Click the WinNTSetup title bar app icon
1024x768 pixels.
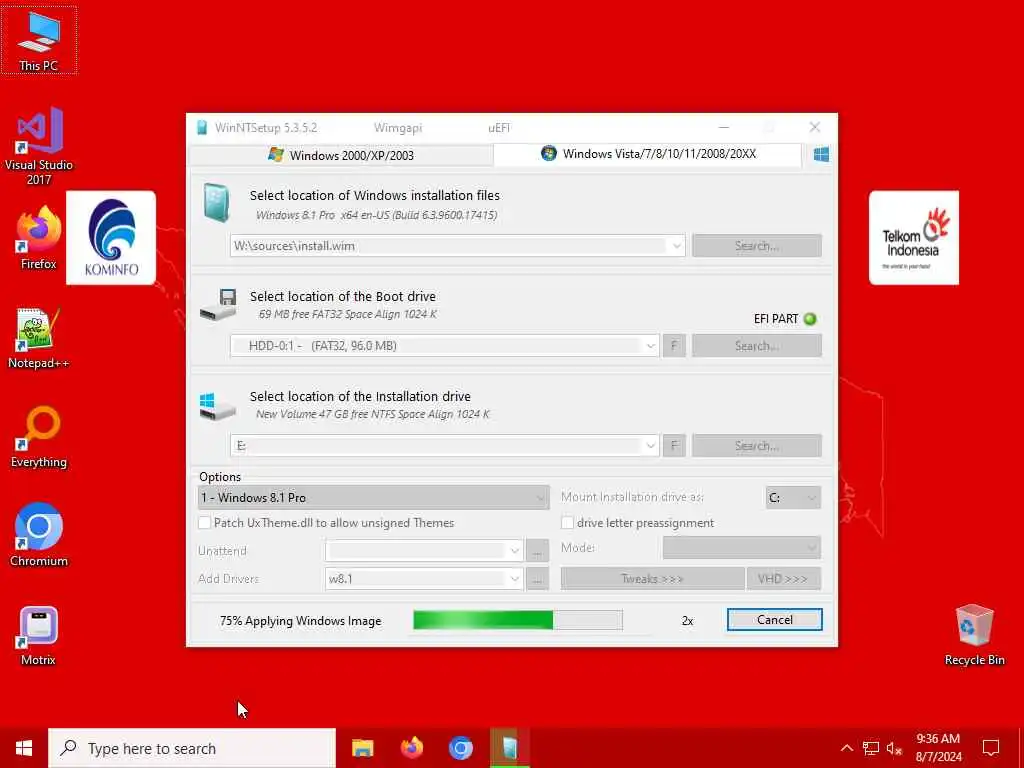(202, 127)
